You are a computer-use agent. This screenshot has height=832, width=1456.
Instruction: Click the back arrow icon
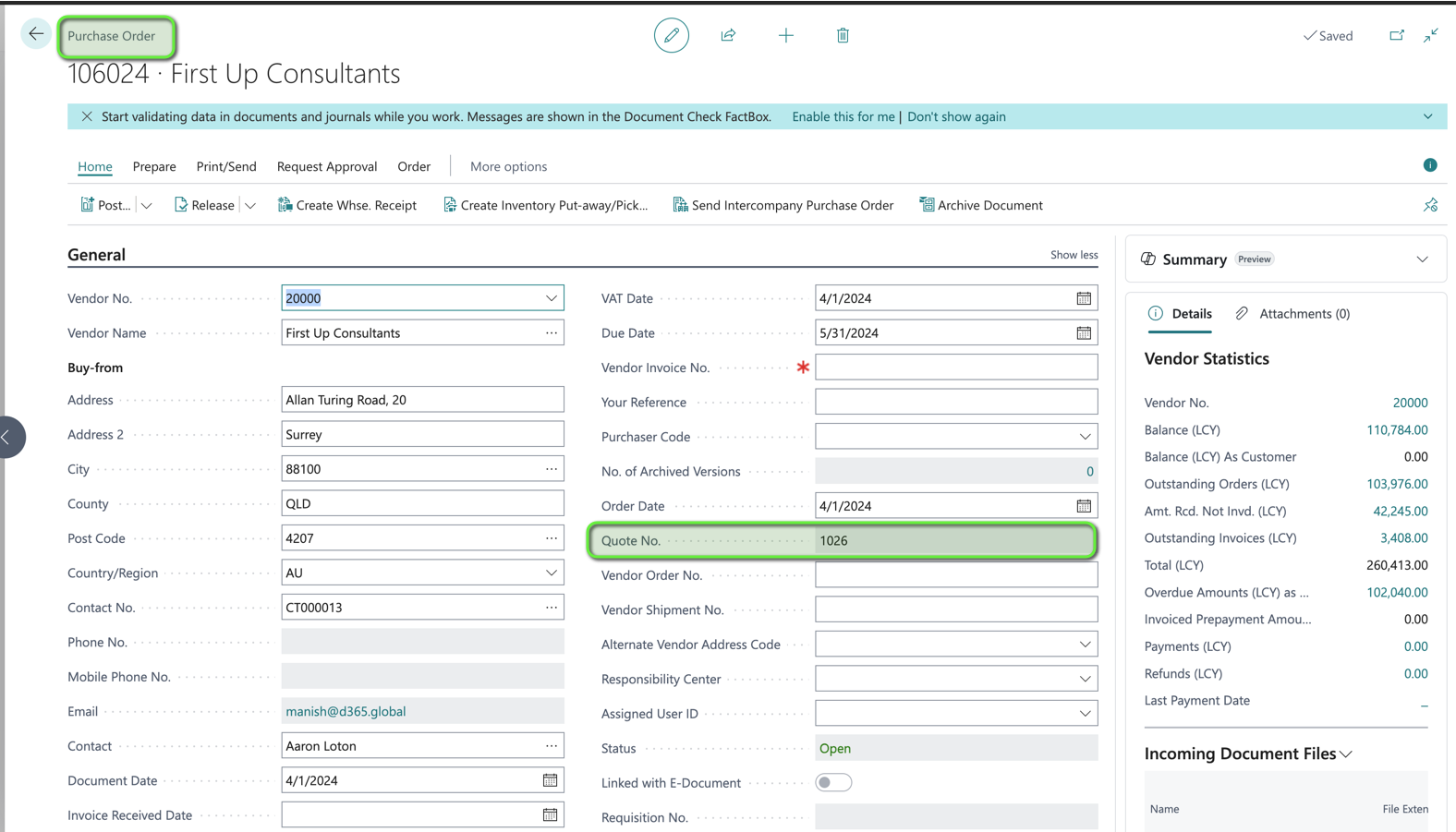point(36,34)
